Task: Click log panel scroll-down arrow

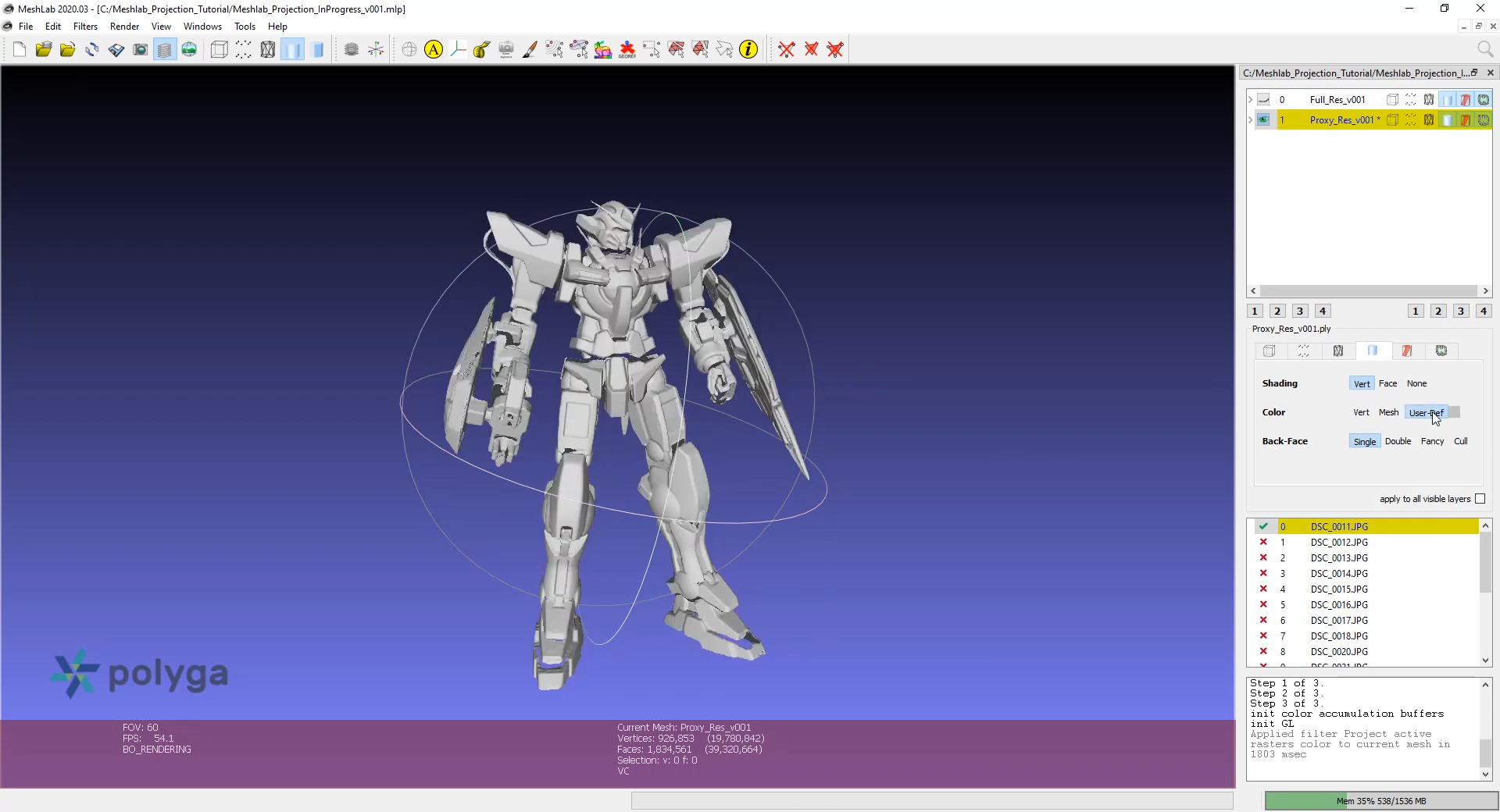Action: pos(1485,774)
